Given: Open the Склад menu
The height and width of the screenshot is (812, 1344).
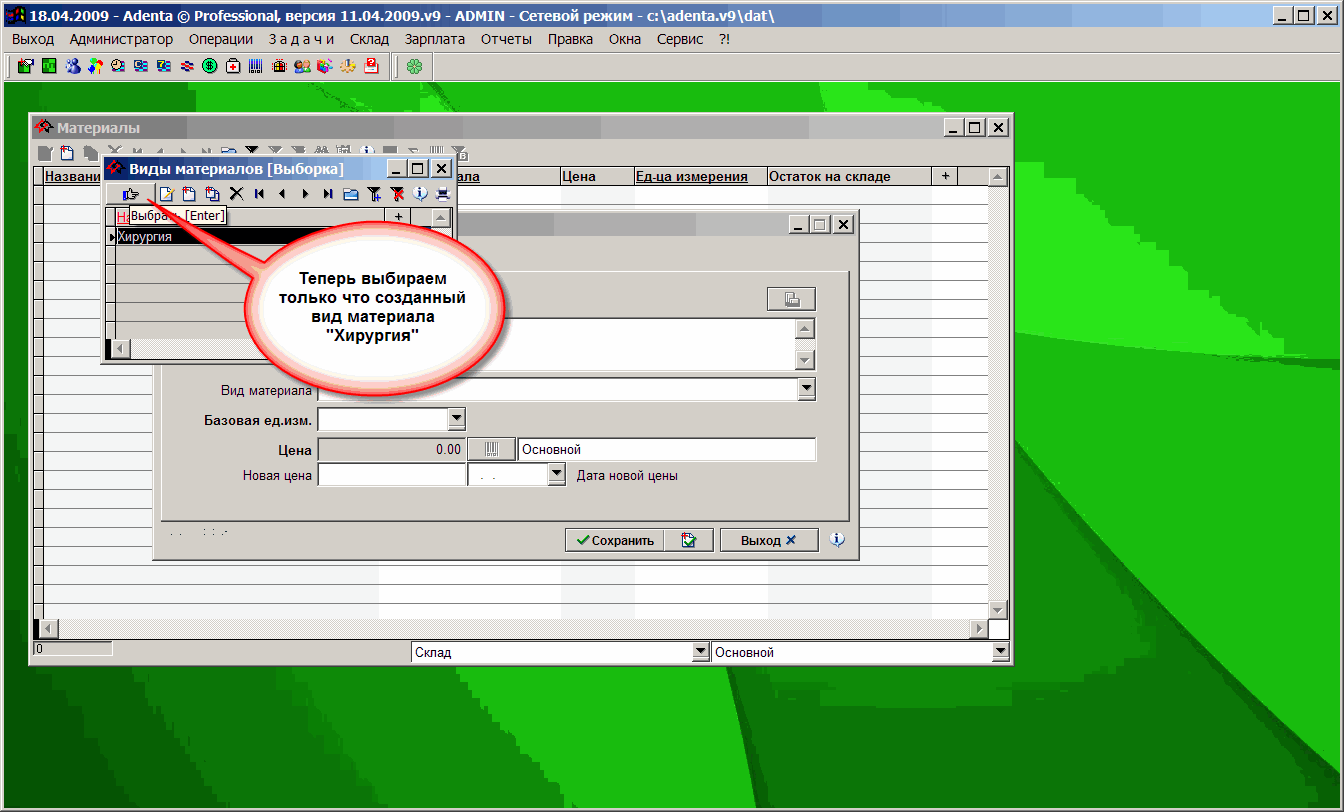Looking at the screenshot, I should pyautogui.click(x=369, y=39).
